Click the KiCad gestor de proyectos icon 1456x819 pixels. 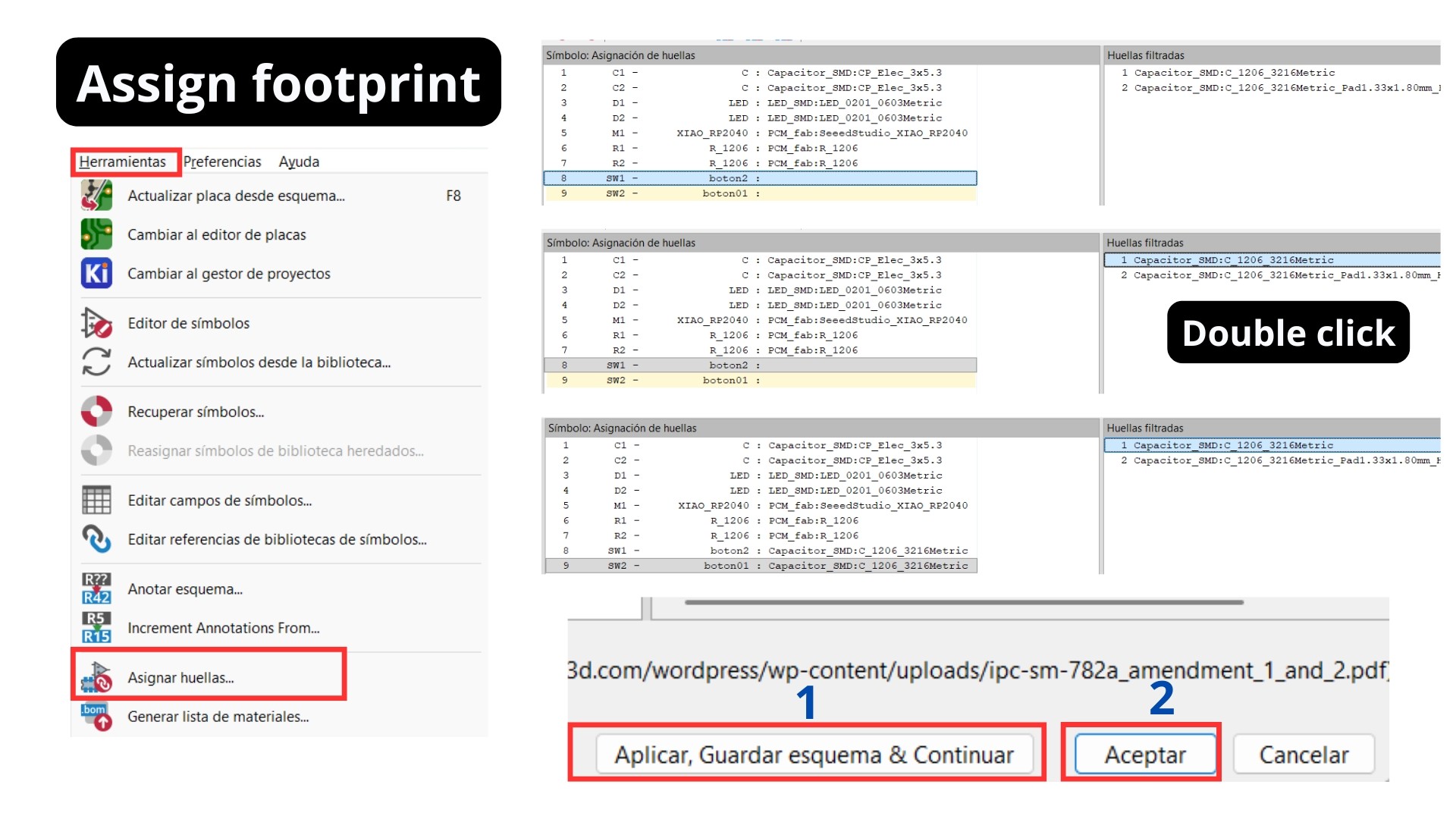pos(96,274)
